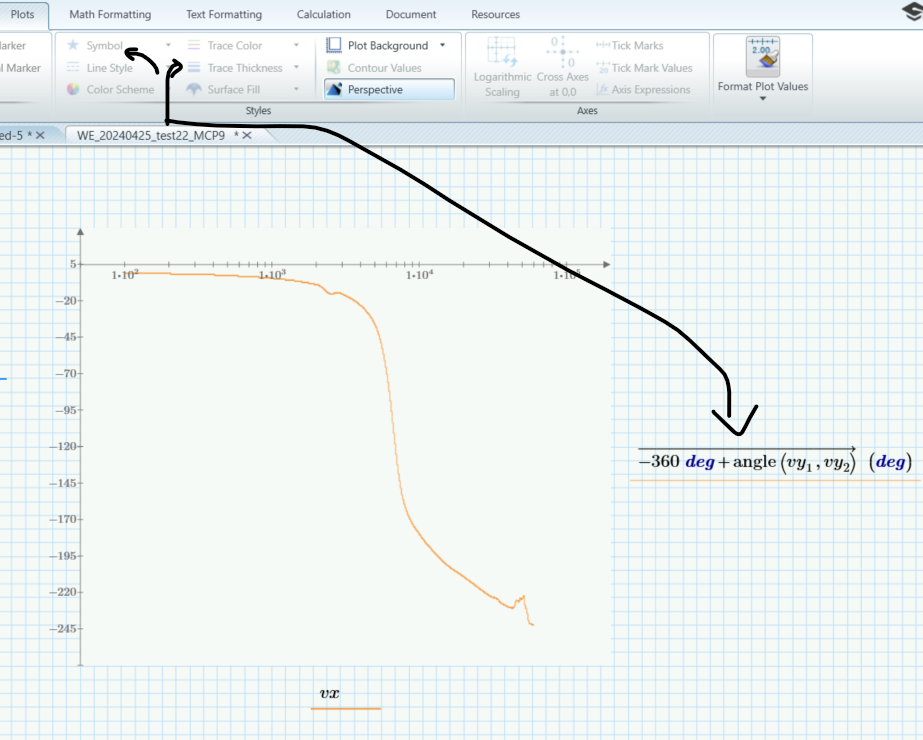This screenshot has height=740, width=923.
Task: Click the Resources menu item
Action: 495,14
